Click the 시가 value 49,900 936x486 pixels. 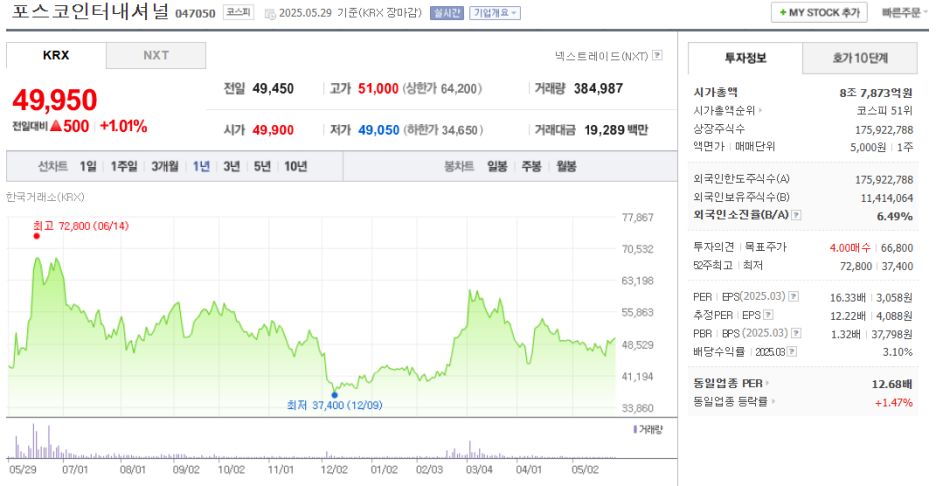(x=273, y=130)
